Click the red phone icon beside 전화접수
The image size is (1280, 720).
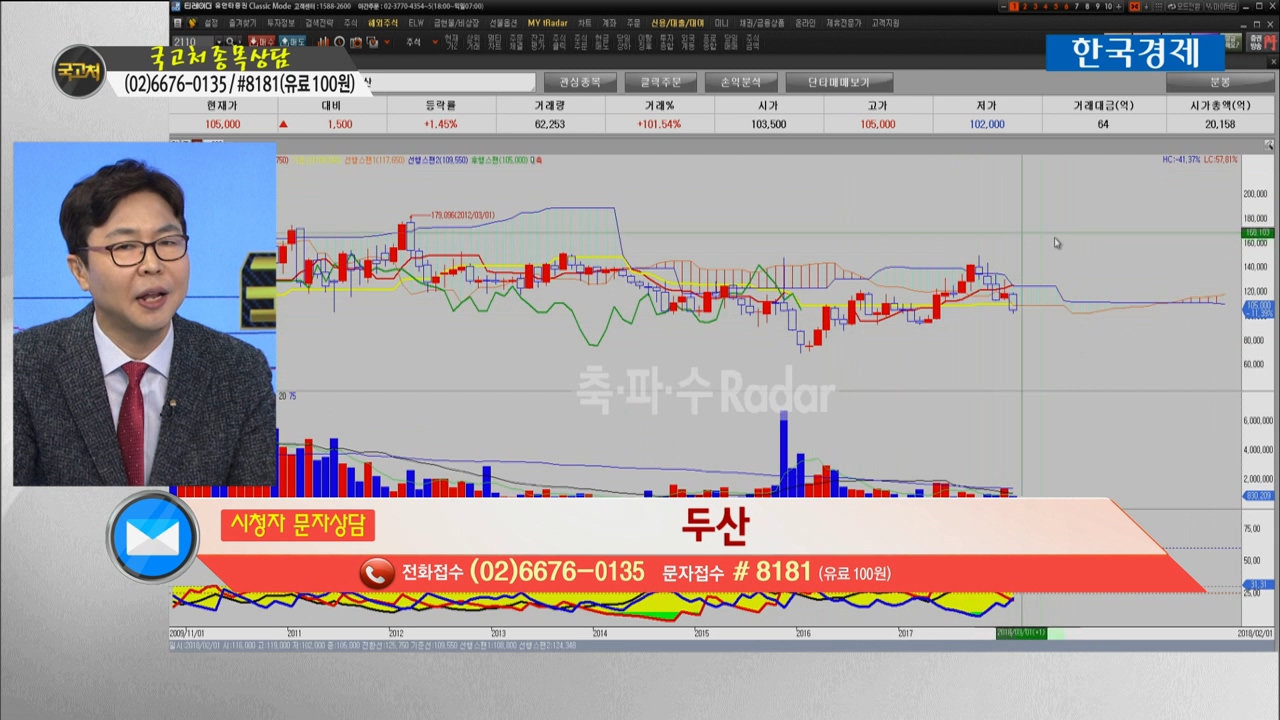(377, 573)
